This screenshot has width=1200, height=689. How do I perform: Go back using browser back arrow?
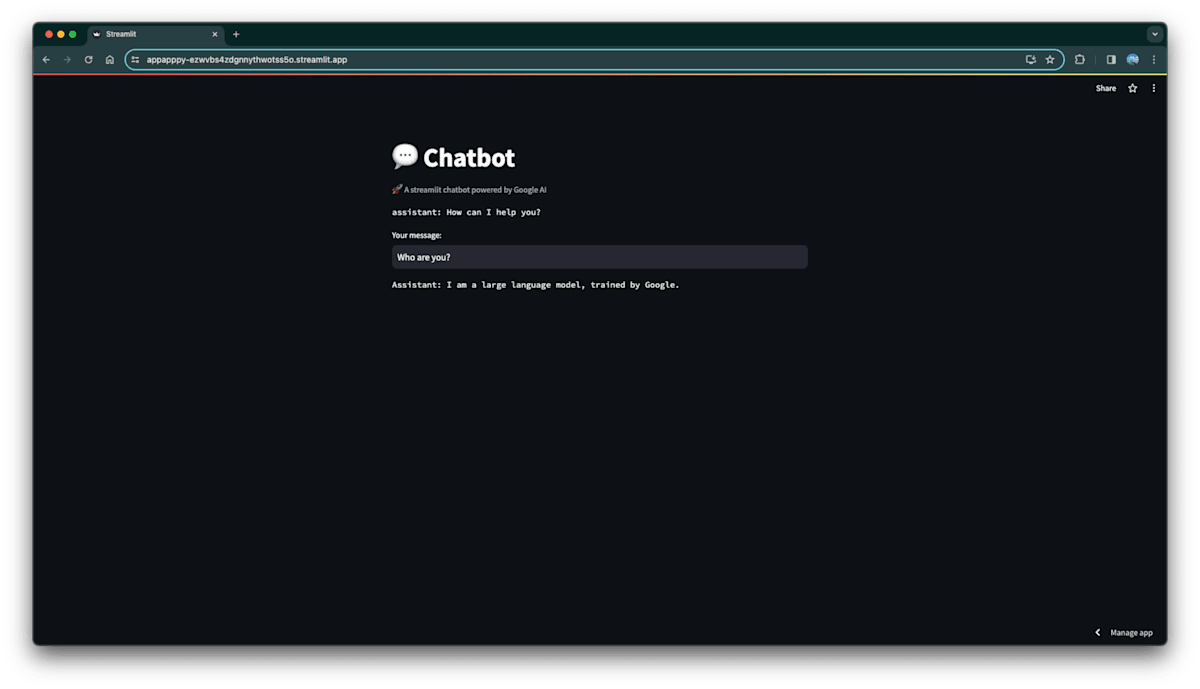[46, 60]
